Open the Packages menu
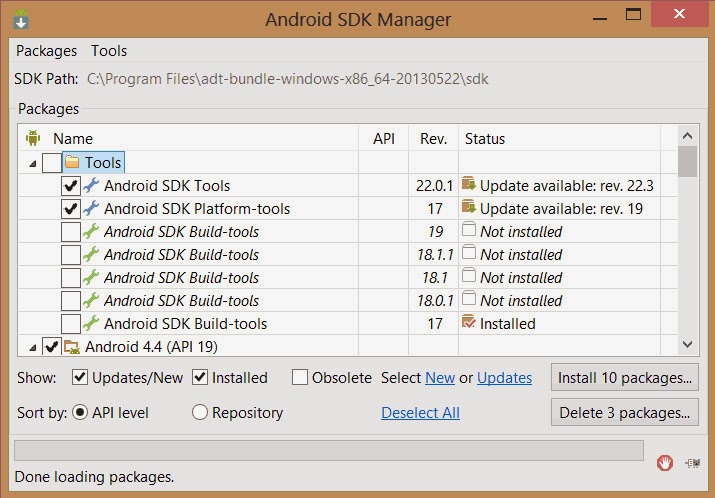This screenshot has height=498, width=715. click(x=46, y=50)
